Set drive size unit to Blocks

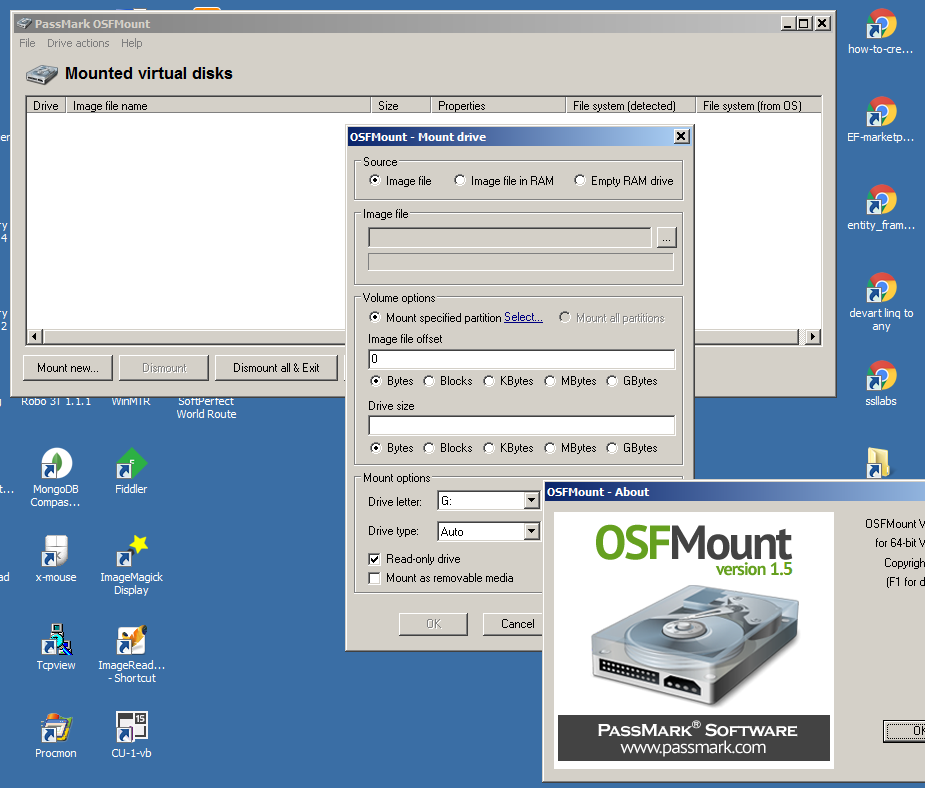coord(429,448)
